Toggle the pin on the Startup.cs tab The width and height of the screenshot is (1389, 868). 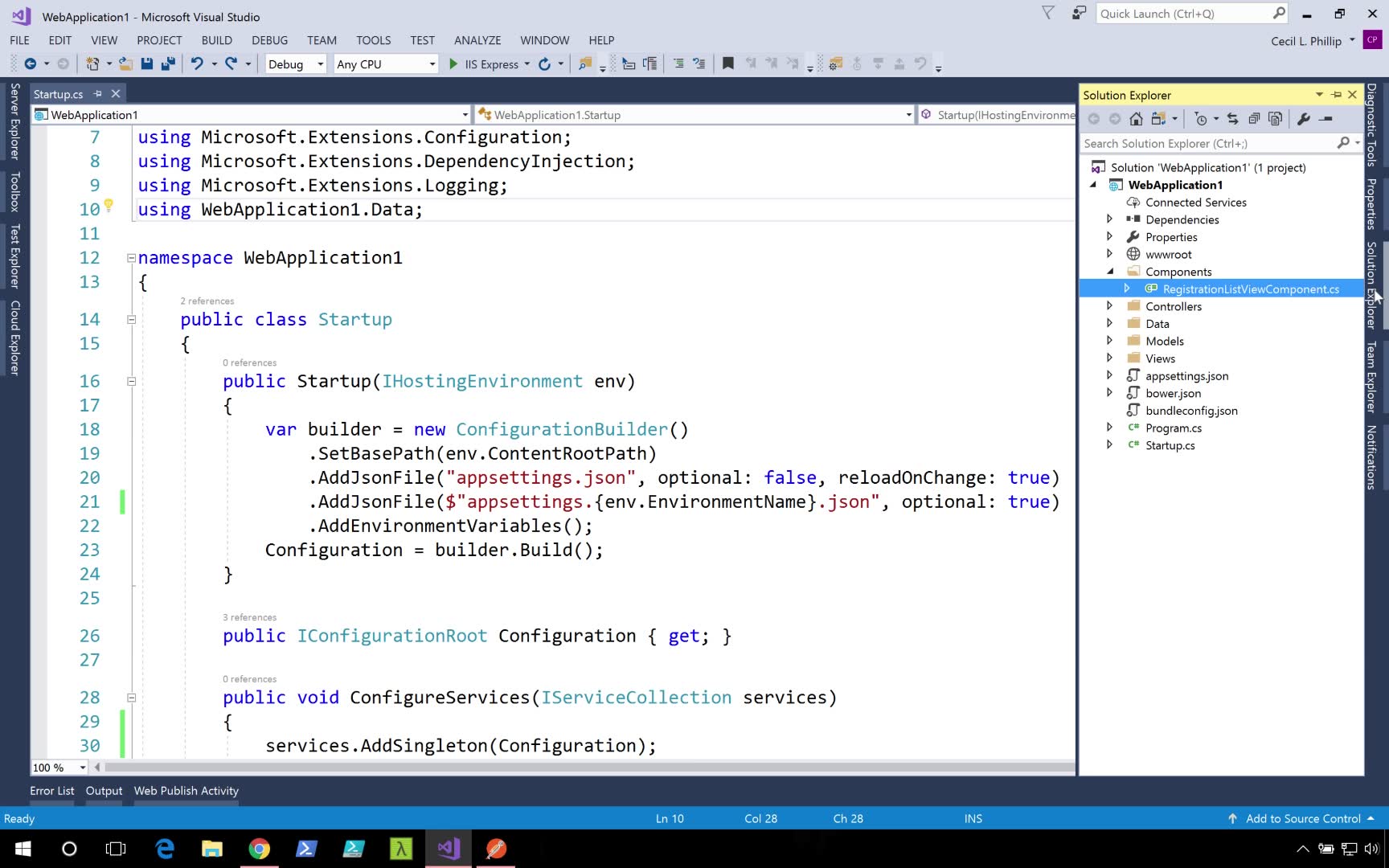pyautogui.click(x=98, y=94)
